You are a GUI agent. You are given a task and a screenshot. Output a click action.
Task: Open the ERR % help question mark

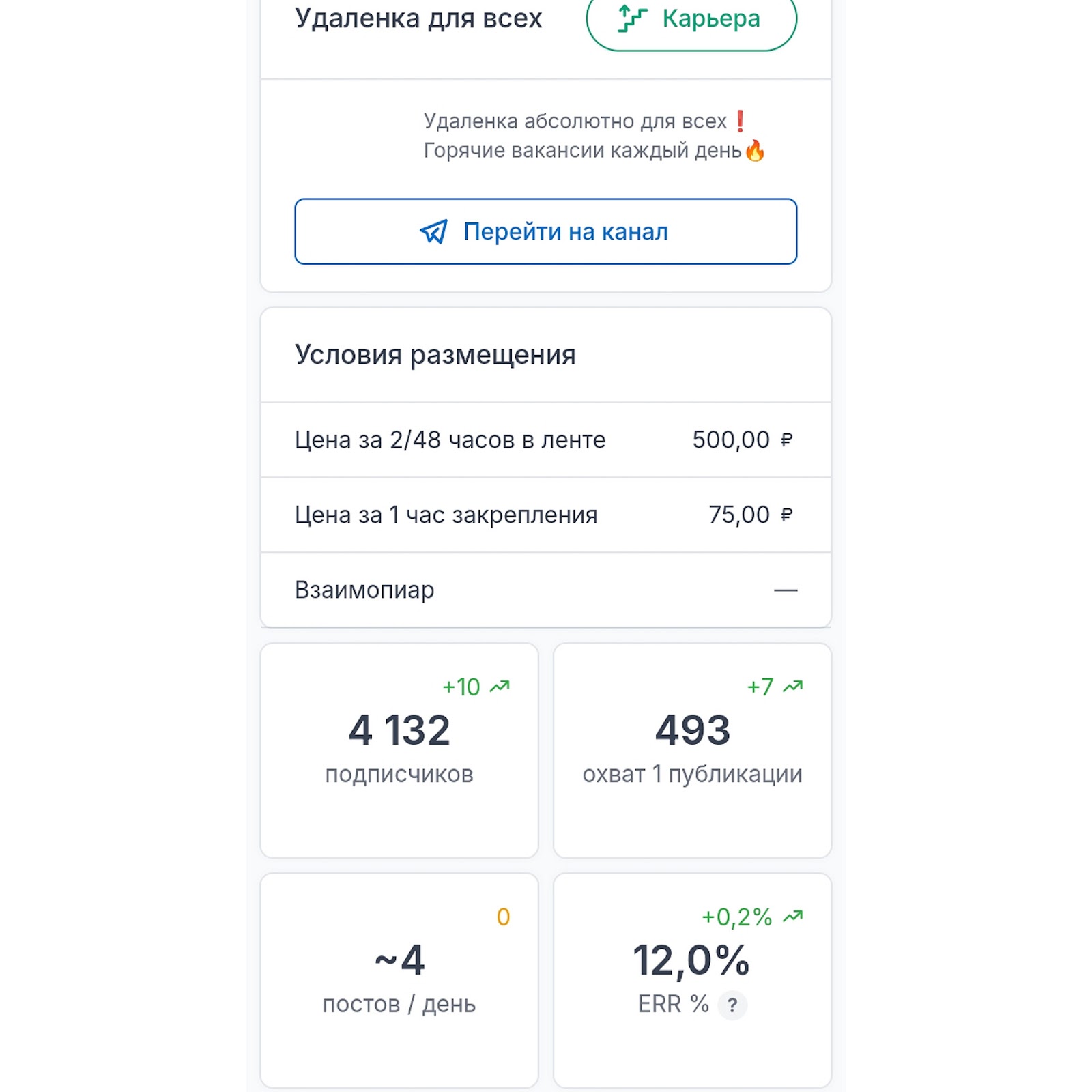(732, 1005)
